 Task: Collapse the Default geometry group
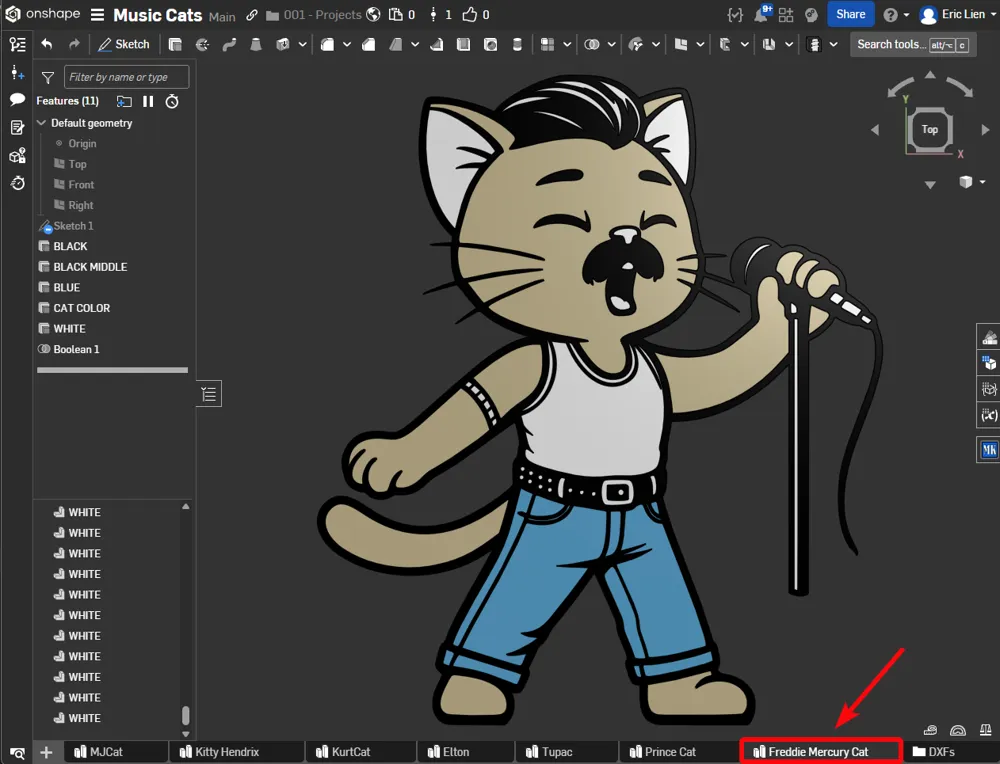(41, 122)
